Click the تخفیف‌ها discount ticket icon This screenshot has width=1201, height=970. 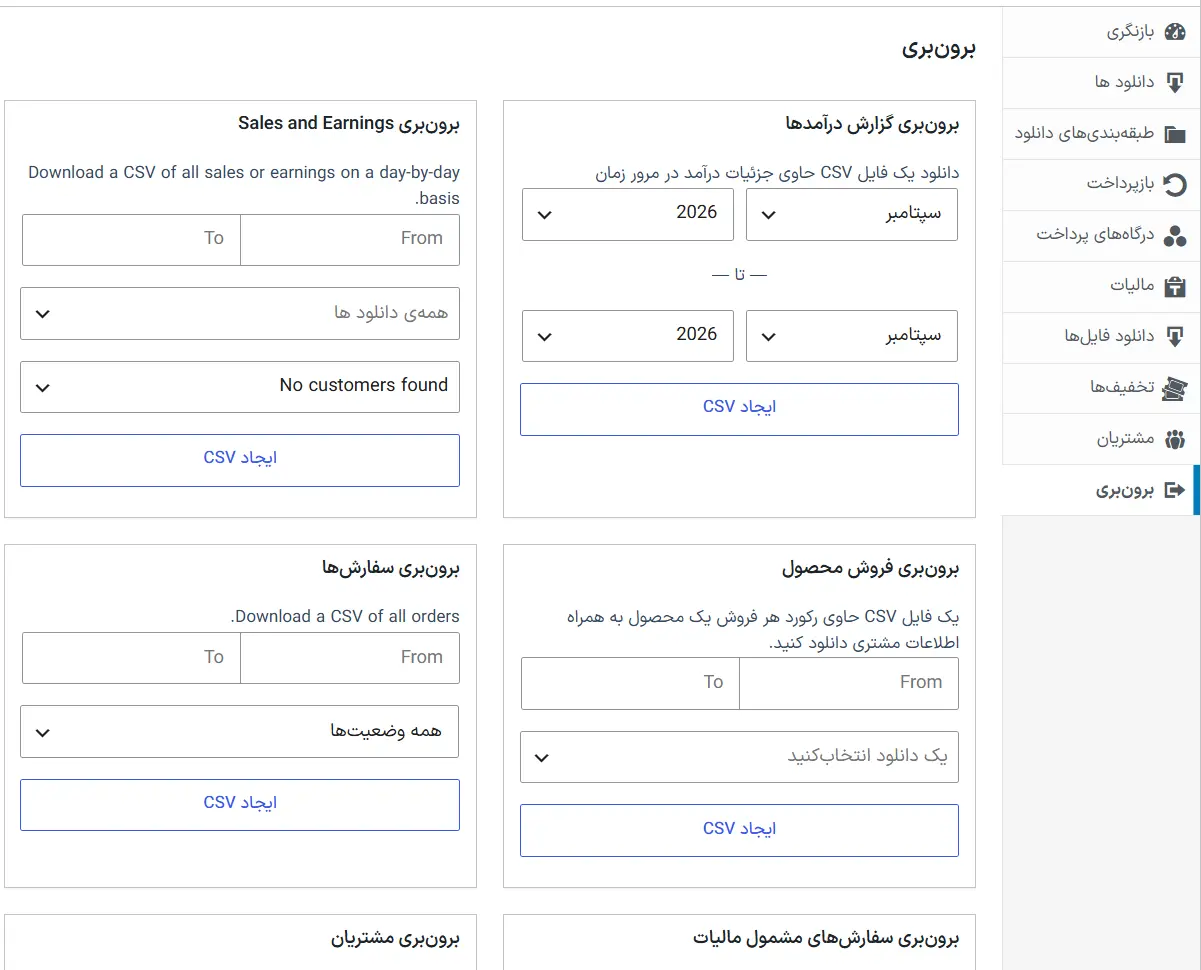[x=1175, y=388]
